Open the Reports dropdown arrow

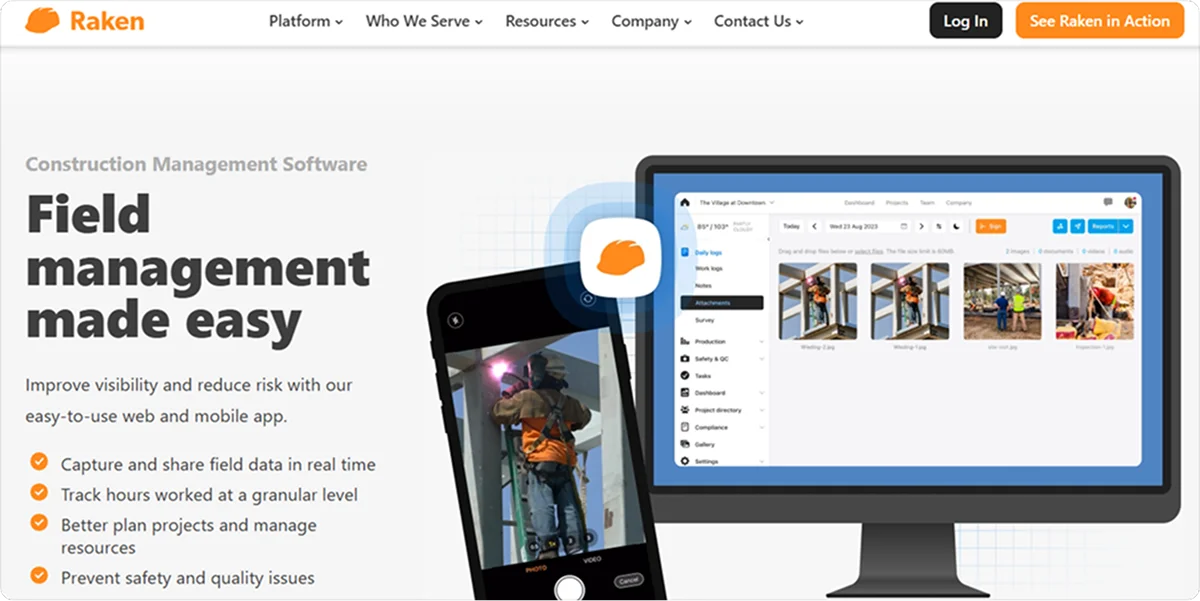[1126, 226]
